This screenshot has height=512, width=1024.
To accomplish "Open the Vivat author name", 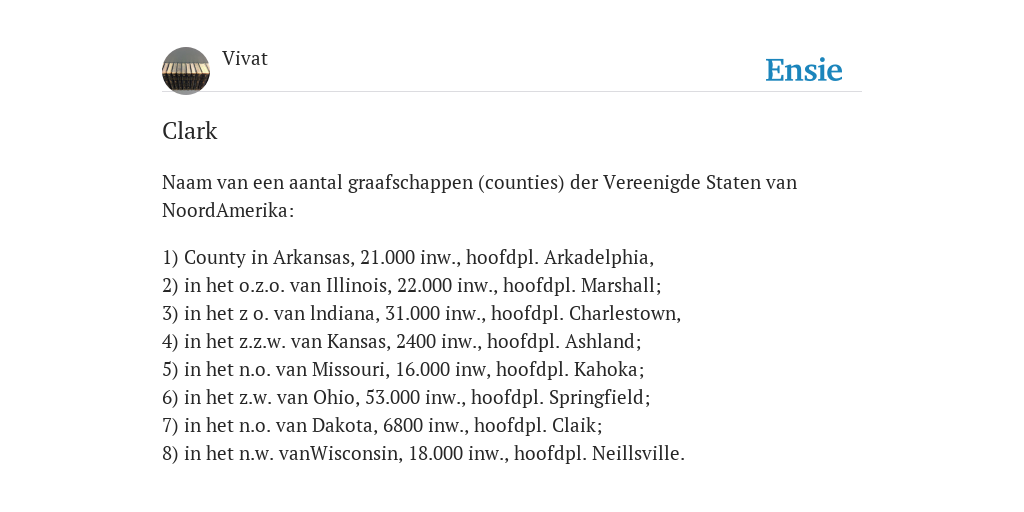I will [x=245, y=59].
